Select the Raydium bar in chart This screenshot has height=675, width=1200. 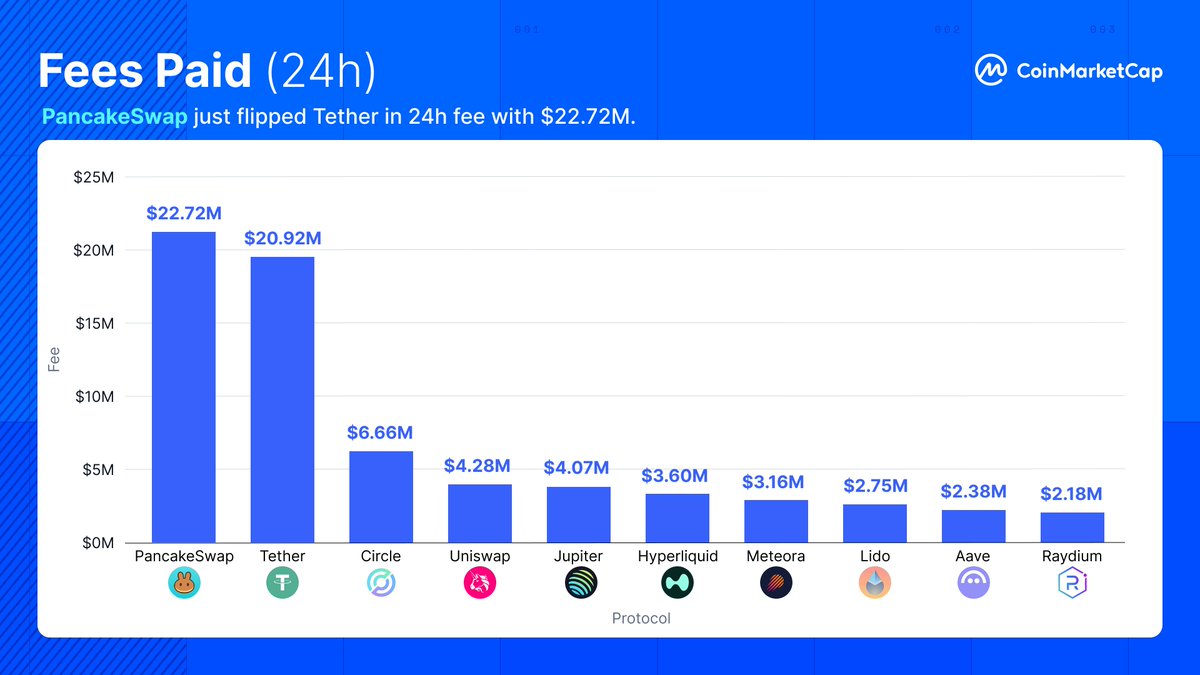[x=1072, y=528]
